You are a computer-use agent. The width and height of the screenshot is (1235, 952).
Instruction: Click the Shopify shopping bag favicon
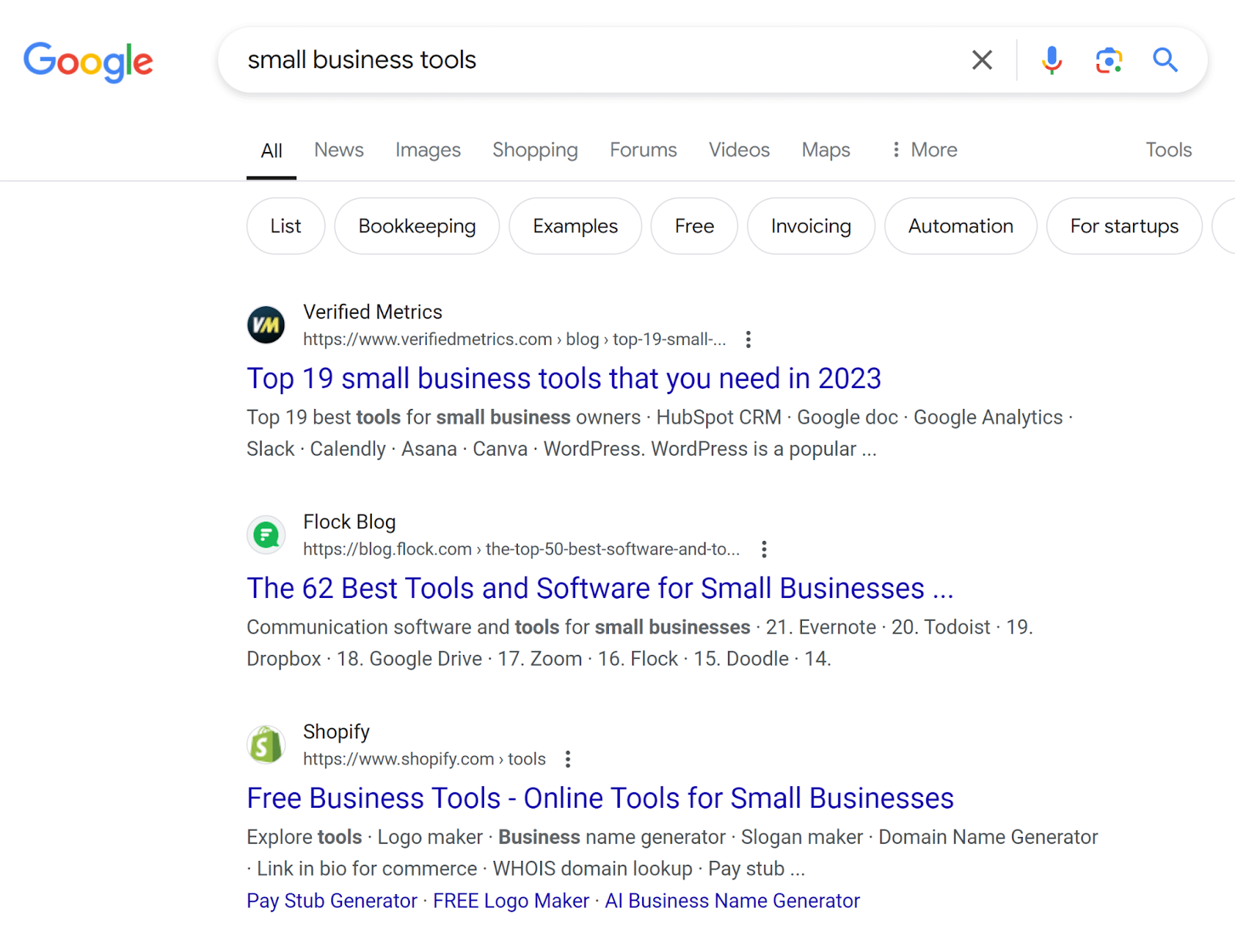(266, 744)
